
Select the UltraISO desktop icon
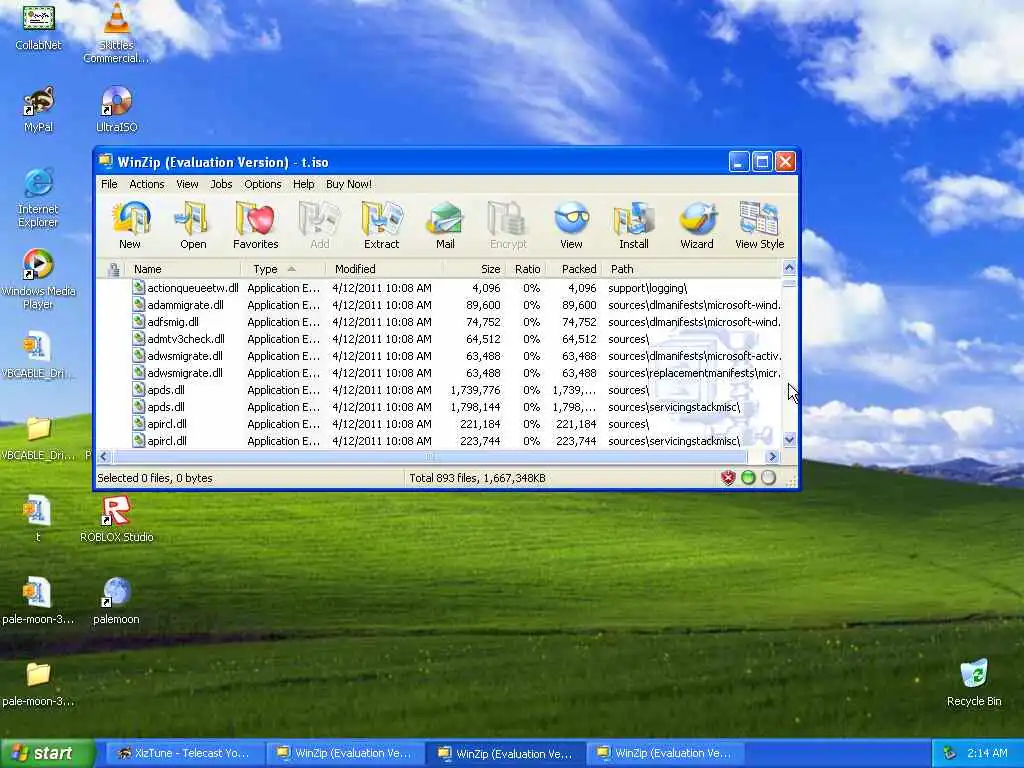116,109
